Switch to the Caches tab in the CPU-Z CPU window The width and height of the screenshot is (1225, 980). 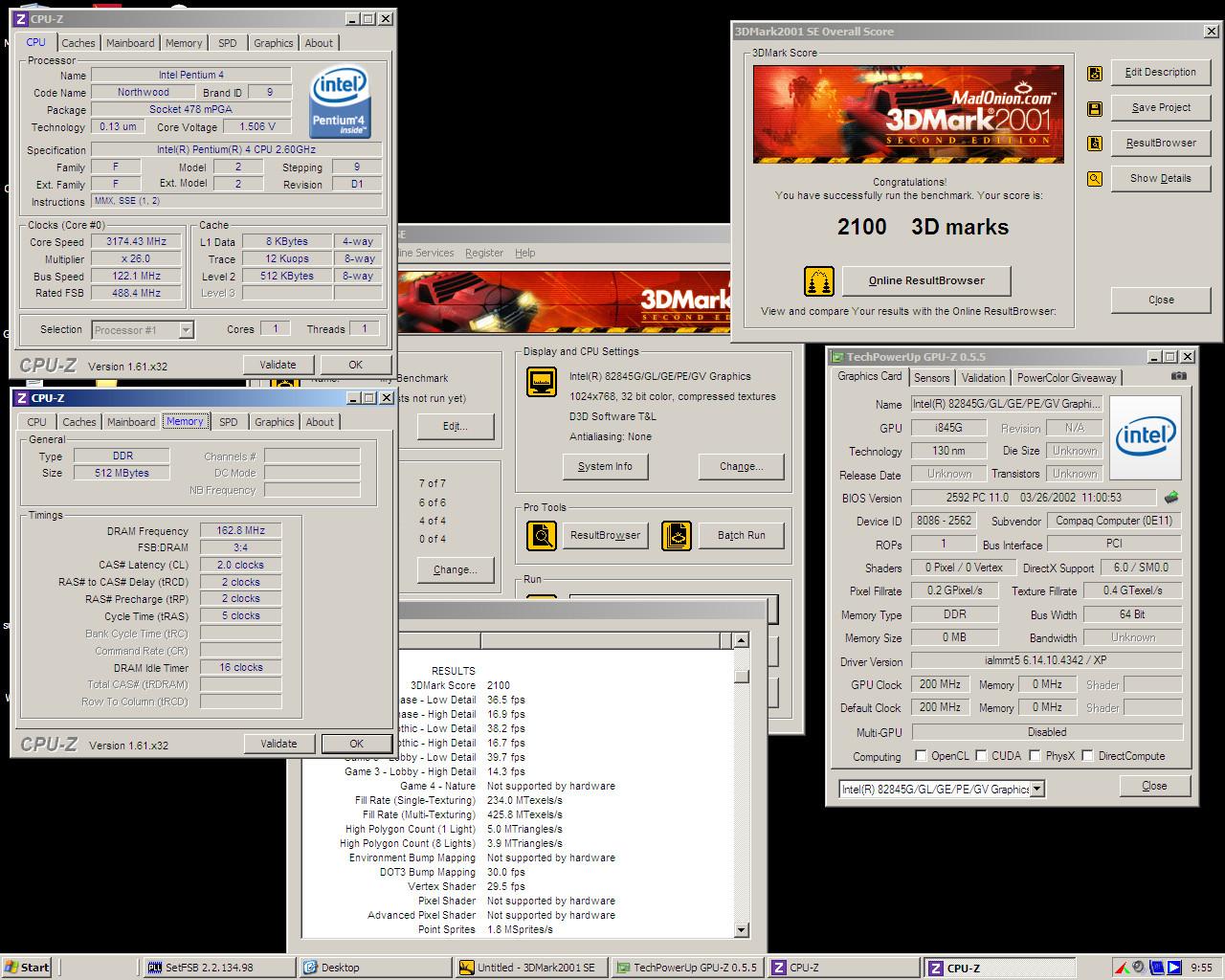(78, 43)
